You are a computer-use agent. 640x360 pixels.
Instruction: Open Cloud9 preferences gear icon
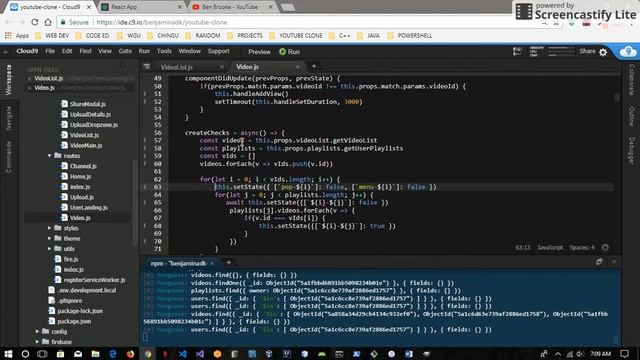tap(603, 52)
